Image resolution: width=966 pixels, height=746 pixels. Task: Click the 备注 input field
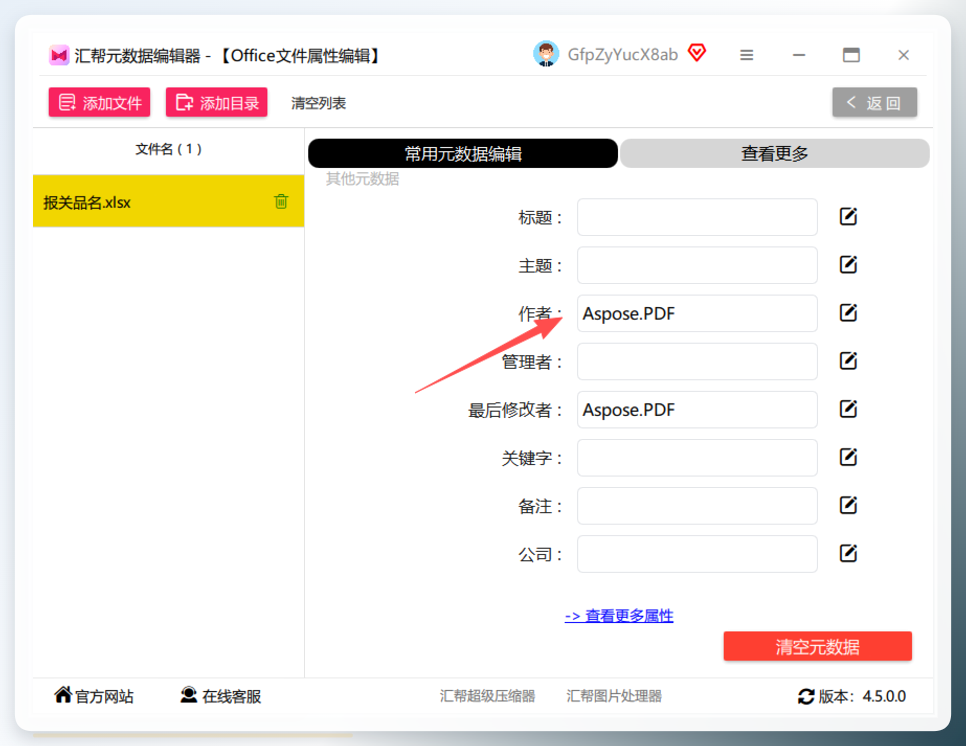pos(697,505)
